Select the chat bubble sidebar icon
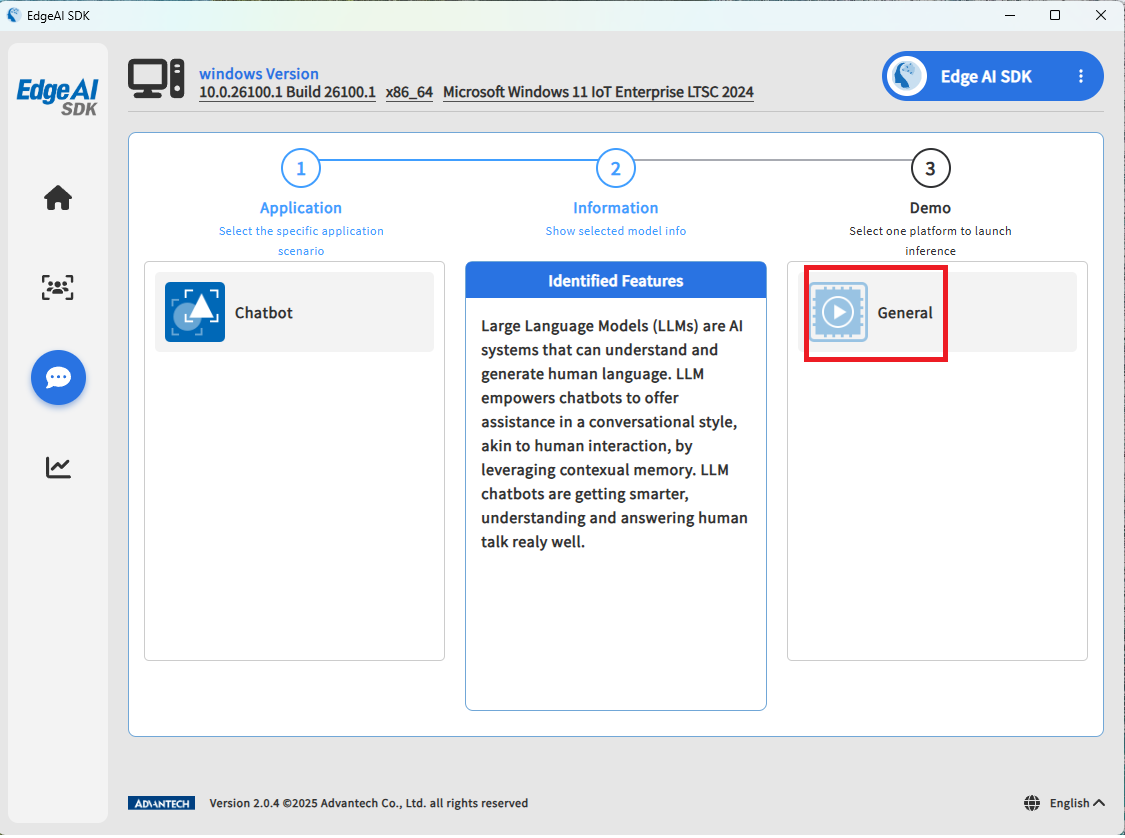This screenshot has width=1125, height=838. click(58, 377)
